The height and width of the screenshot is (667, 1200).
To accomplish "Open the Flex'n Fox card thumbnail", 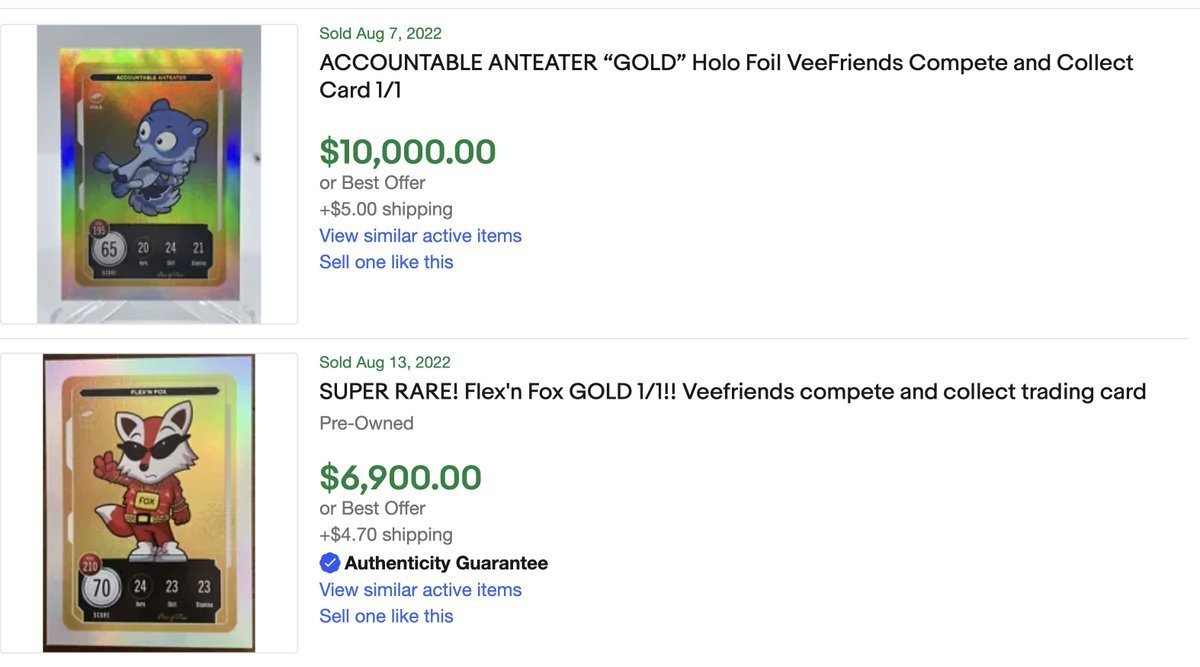I will point(149,502).
